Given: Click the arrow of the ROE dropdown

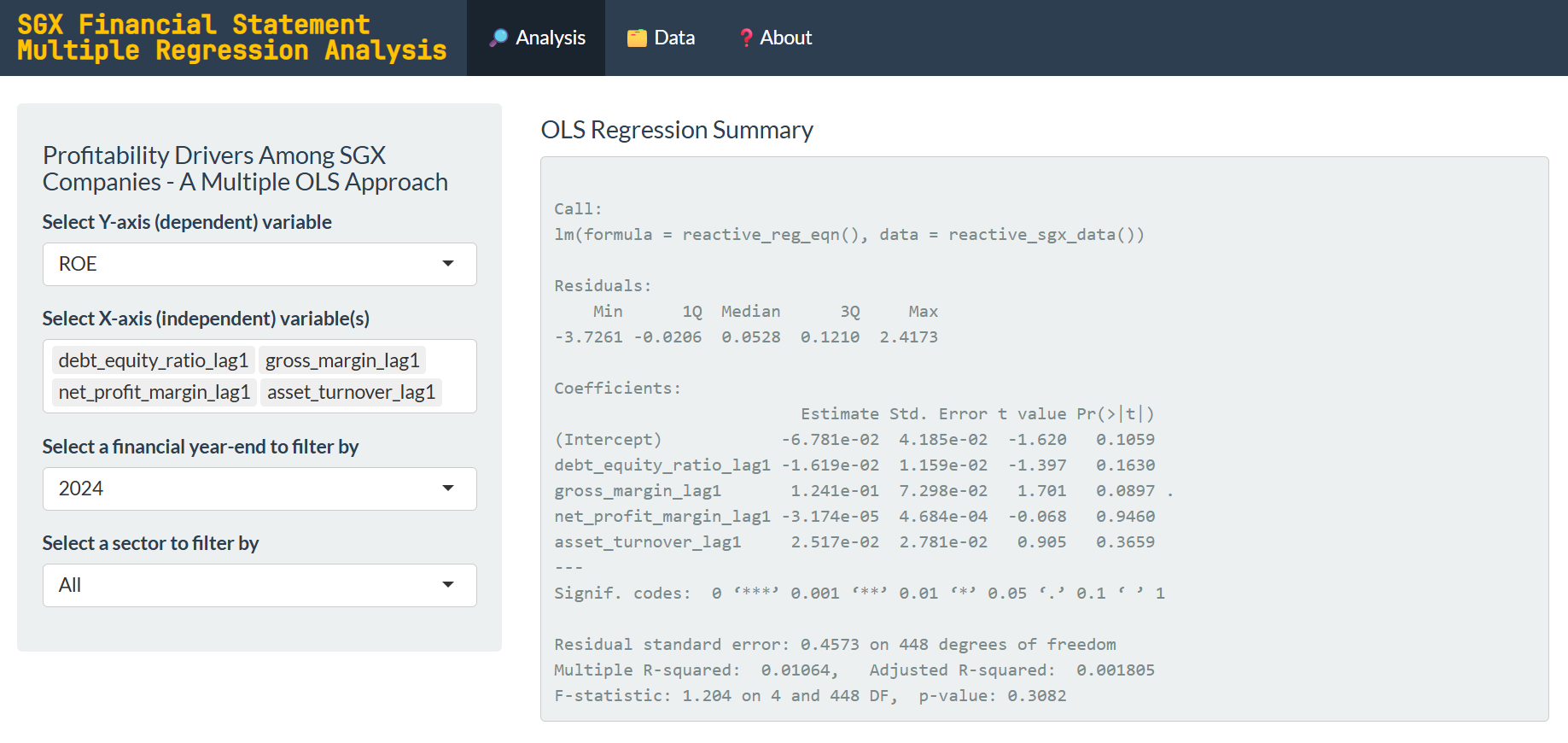Looking at the screenshot, I should (448, 264).
